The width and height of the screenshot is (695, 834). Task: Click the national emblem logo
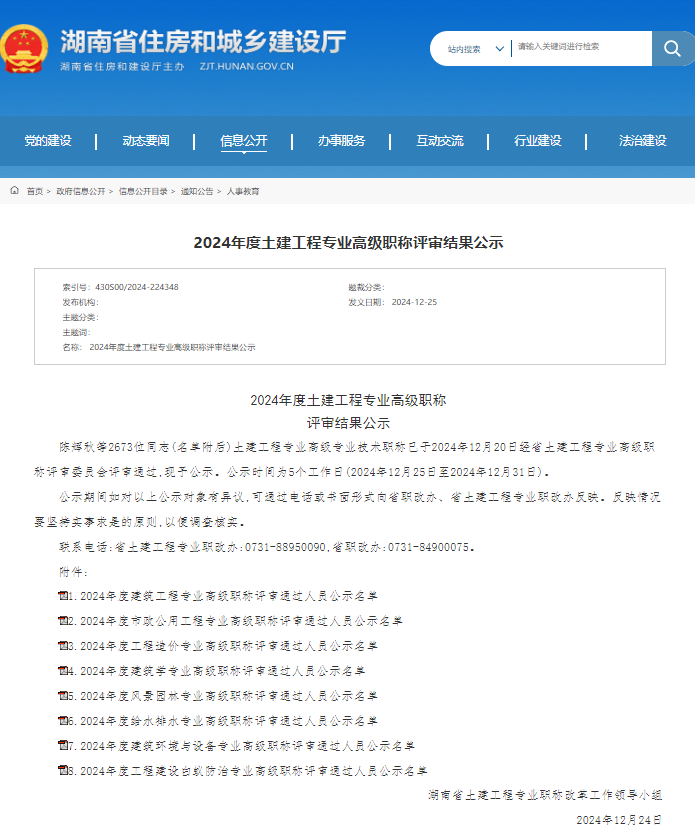[24, 48]
